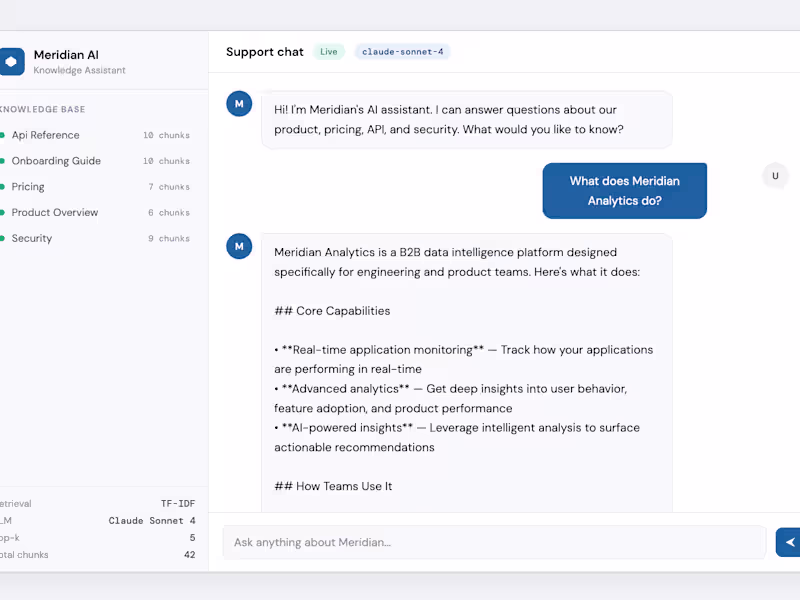This screenshot has height=600, width=800.
Task: Click the user avatar circle labeled U
Action: (775, 175)
